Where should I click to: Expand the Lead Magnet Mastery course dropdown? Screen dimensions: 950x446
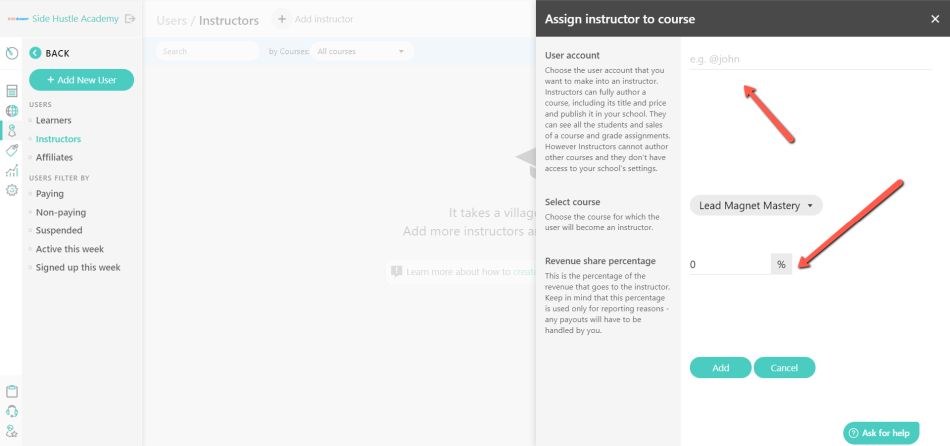(756, 205)
